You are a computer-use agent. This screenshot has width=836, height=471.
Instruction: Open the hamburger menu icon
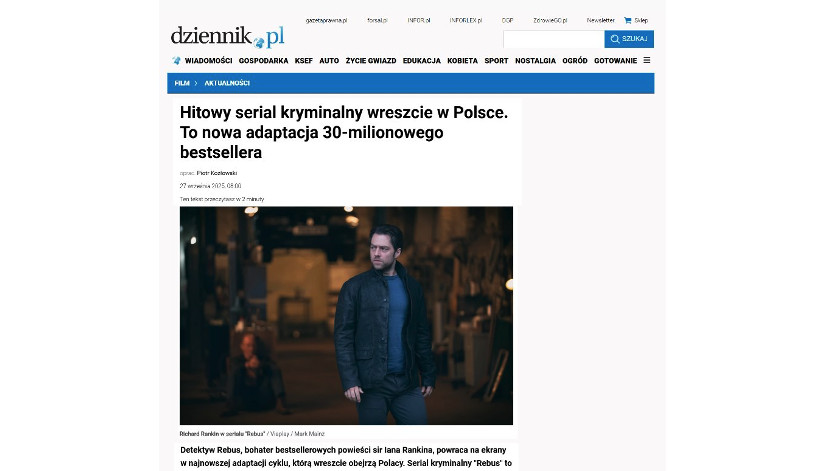647,60
